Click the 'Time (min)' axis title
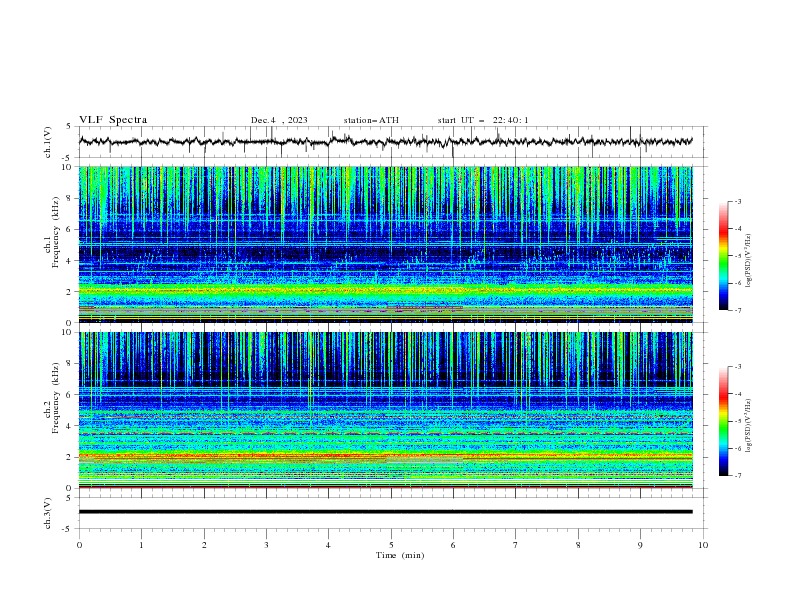 (400, 555)
